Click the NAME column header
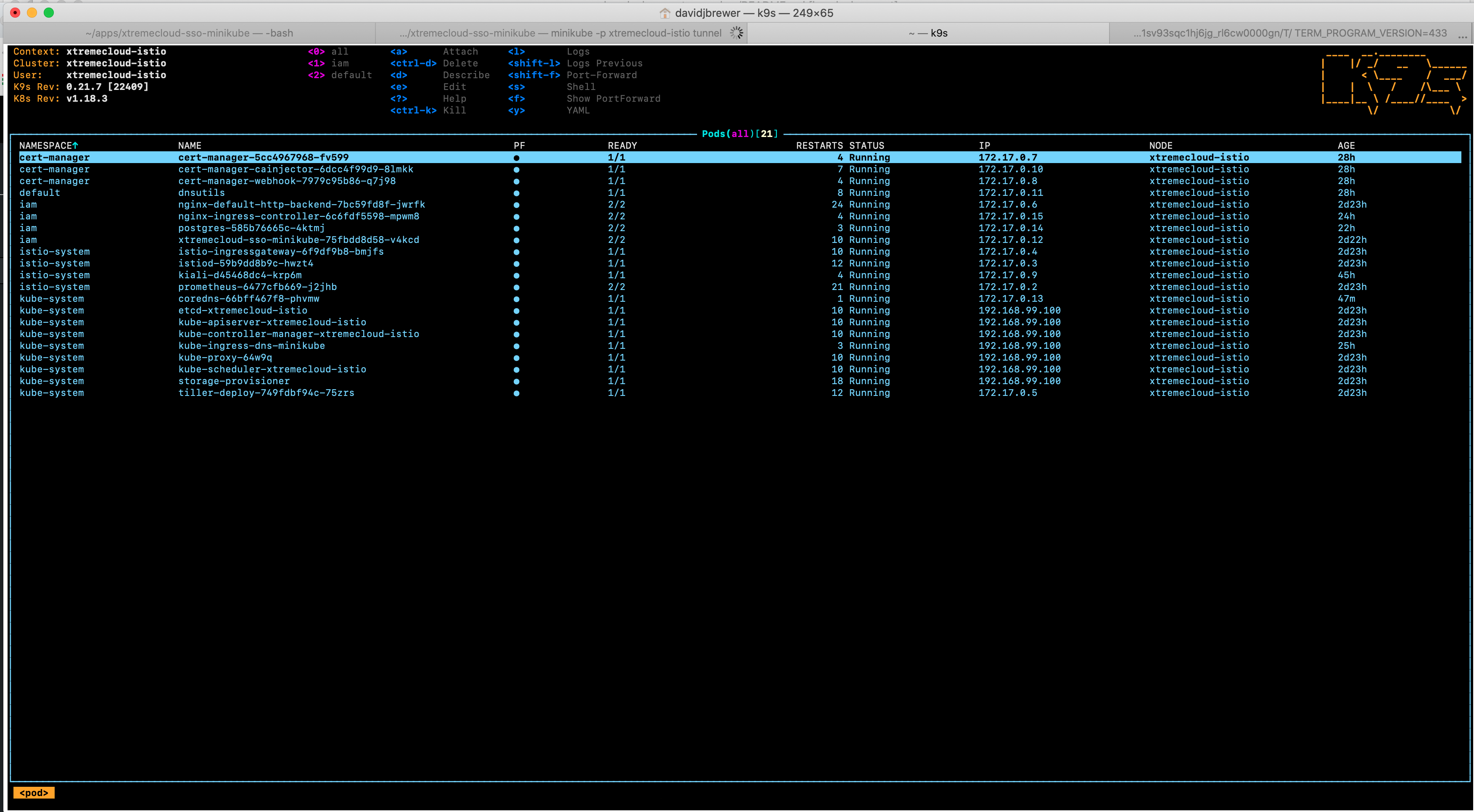The height and width of the screenshot is (812, 1474). 189,145
